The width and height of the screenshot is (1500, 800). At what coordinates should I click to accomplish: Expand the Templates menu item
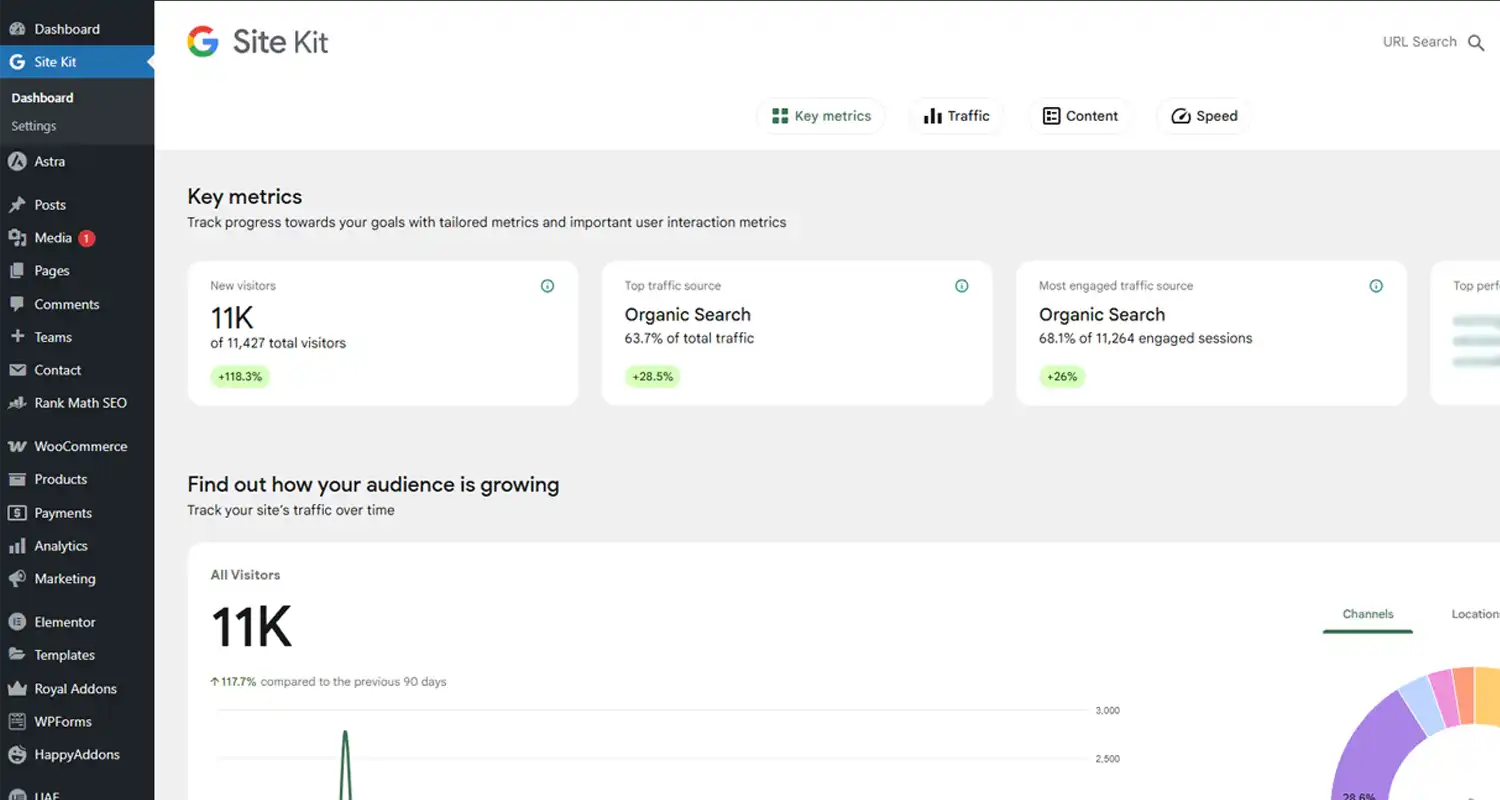(x=66, y=654)
